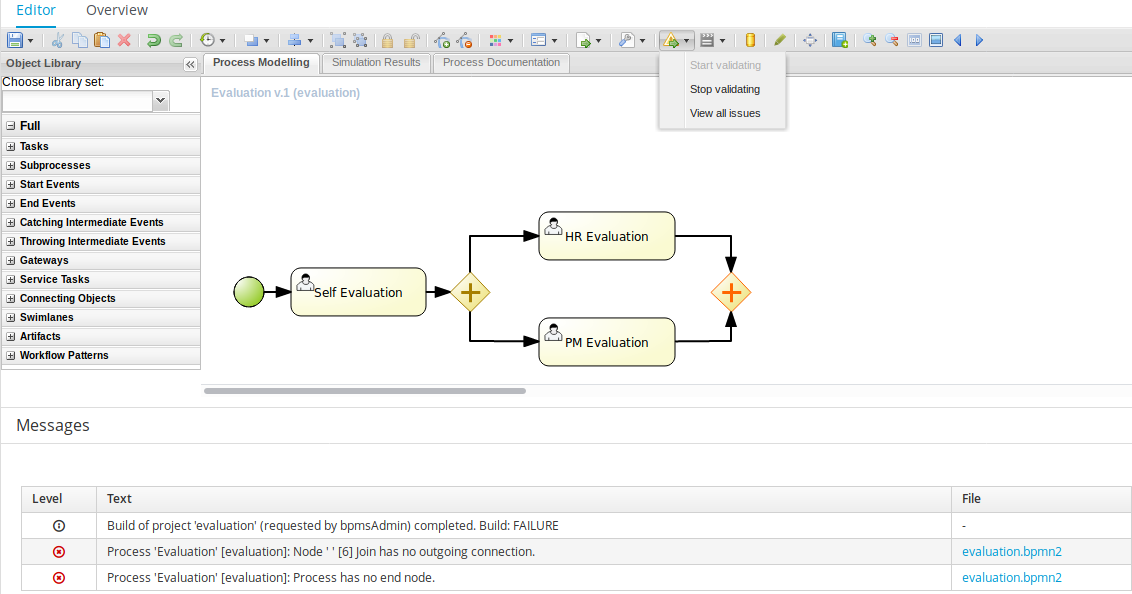Expand the Tasks group
Screen dimensions: 1132x594
click(11, 147)
